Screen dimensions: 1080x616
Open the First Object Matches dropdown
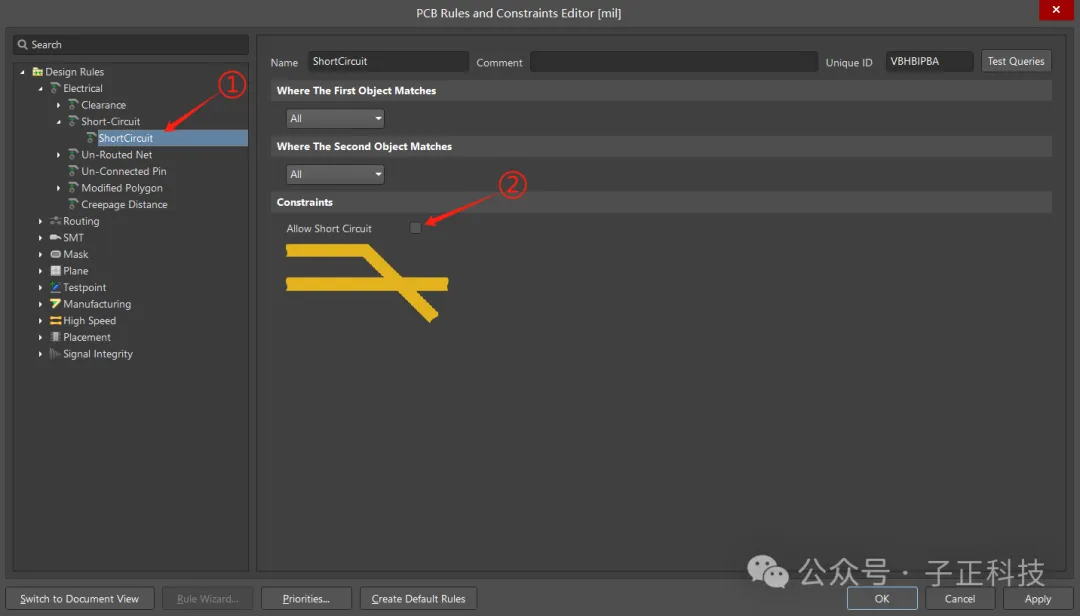point(335,119)
